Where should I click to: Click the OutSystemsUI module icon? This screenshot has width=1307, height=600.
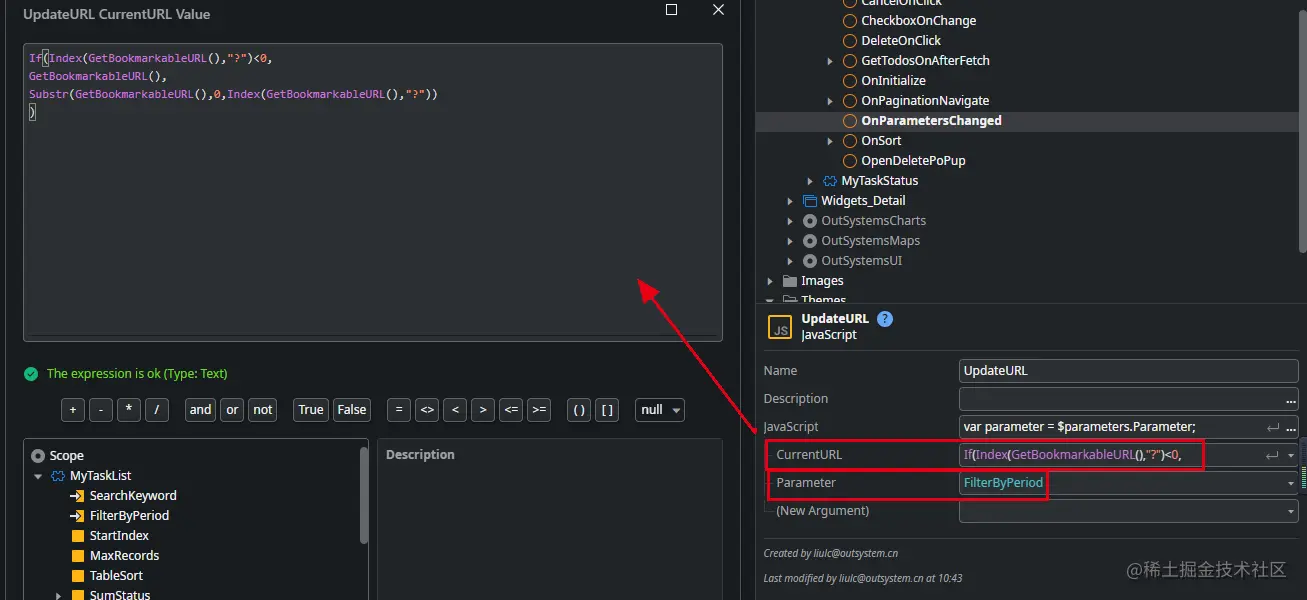(810, 261)
